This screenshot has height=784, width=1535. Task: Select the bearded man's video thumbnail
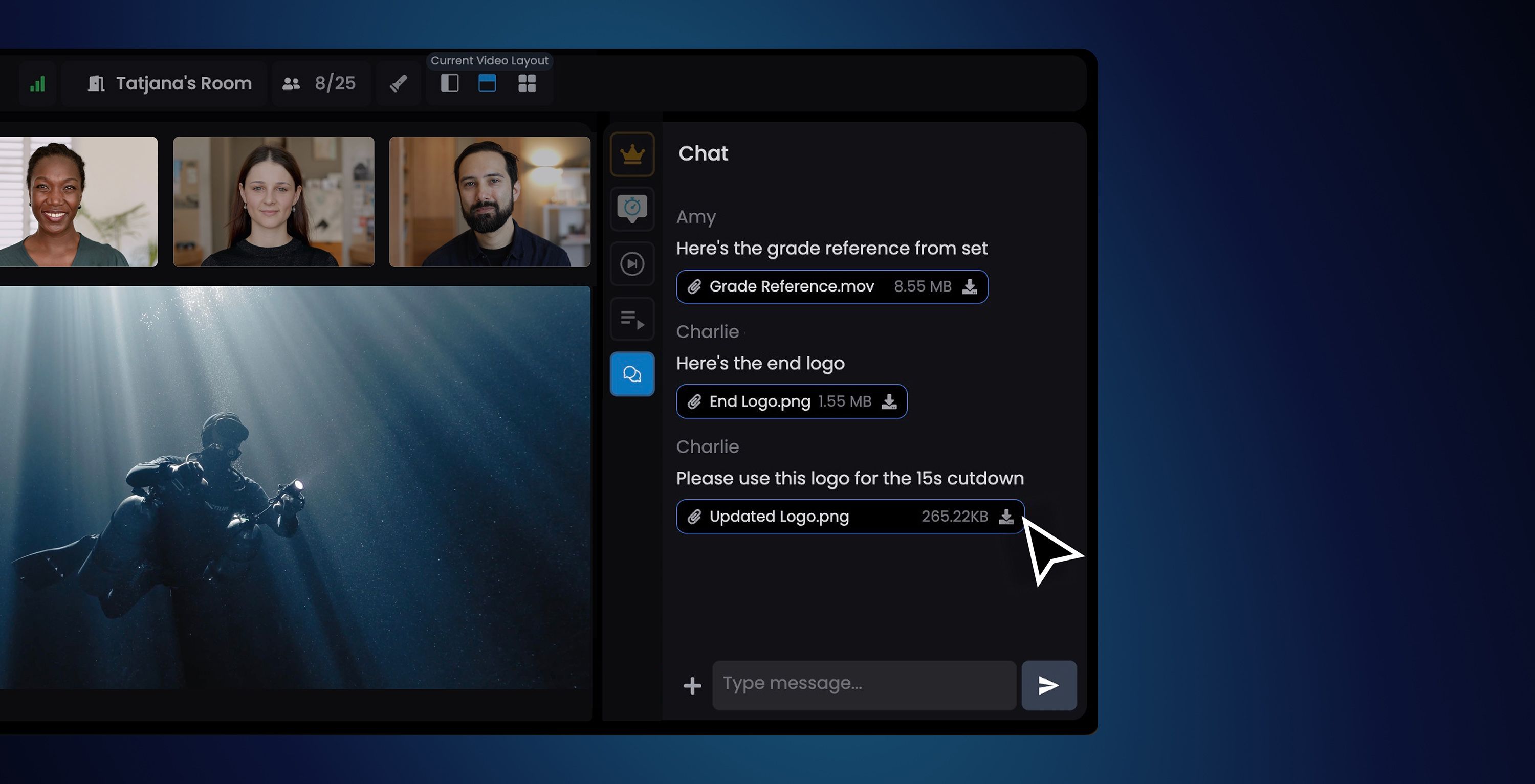click(x=489, y=201)
